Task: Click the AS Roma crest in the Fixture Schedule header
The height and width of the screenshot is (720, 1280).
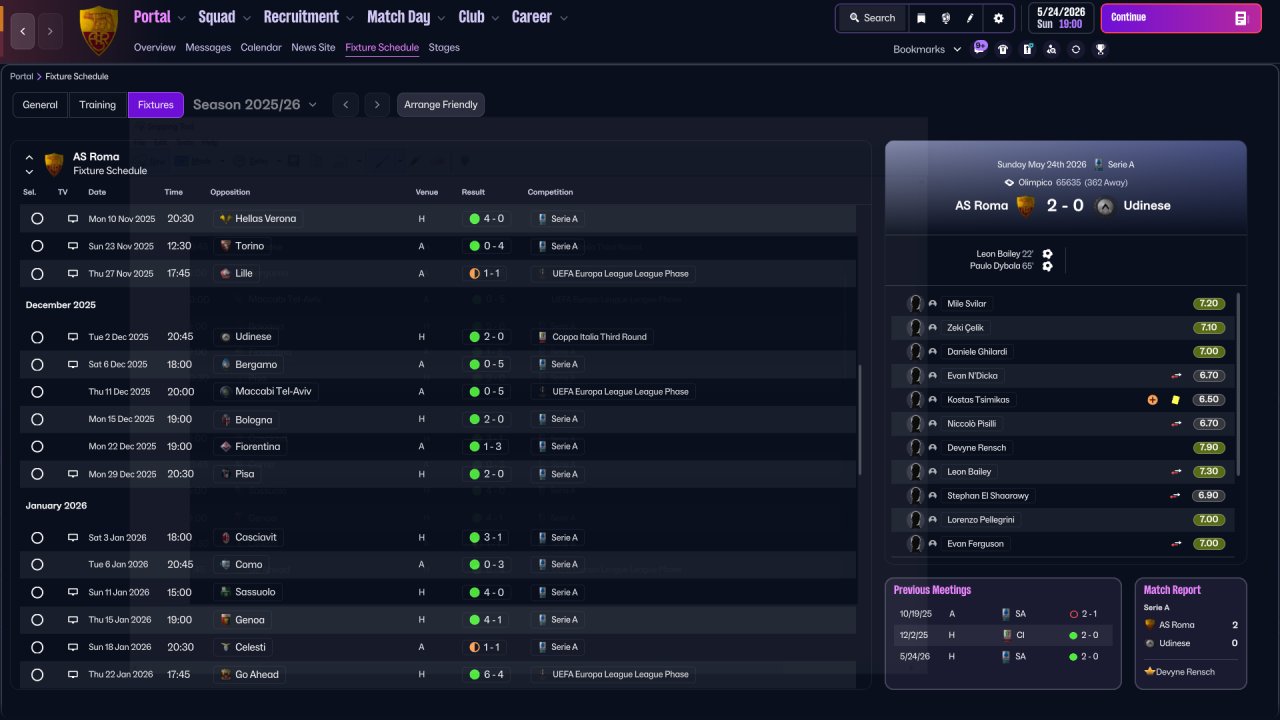Action: [x=54, y=164]
